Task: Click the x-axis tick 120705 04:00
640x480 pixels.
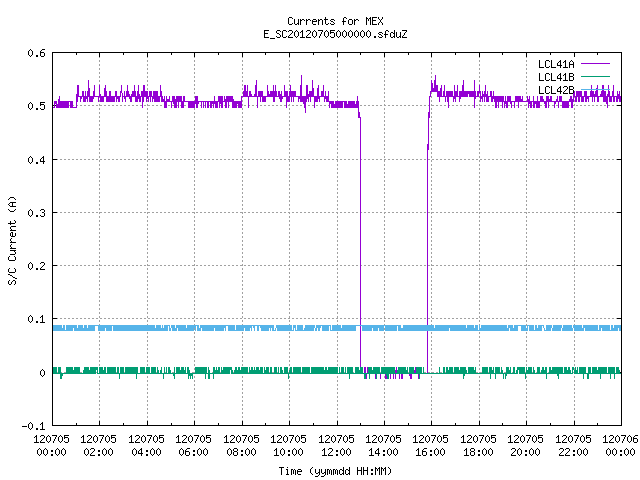Action: pos(146,445)
